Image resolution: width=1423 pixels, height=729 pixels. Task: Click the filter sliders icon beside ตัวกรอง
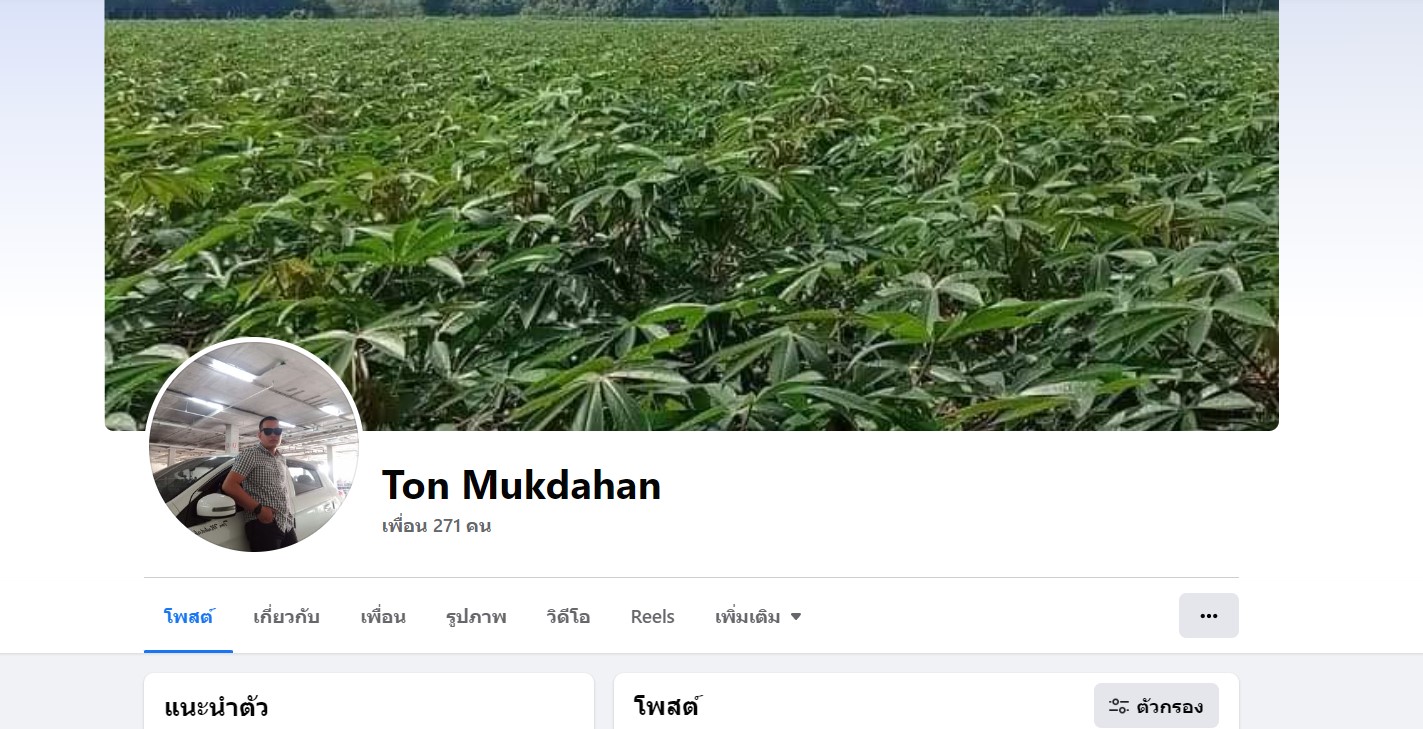pyautogui.click(x=1119, y=706)
